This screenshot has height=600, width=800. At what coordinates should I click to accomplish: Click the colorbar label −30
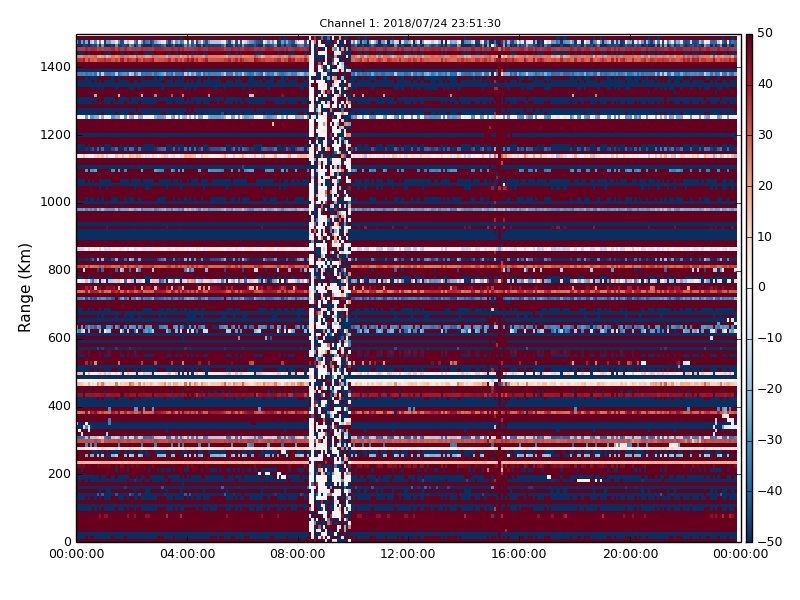(x=769, y=440)
